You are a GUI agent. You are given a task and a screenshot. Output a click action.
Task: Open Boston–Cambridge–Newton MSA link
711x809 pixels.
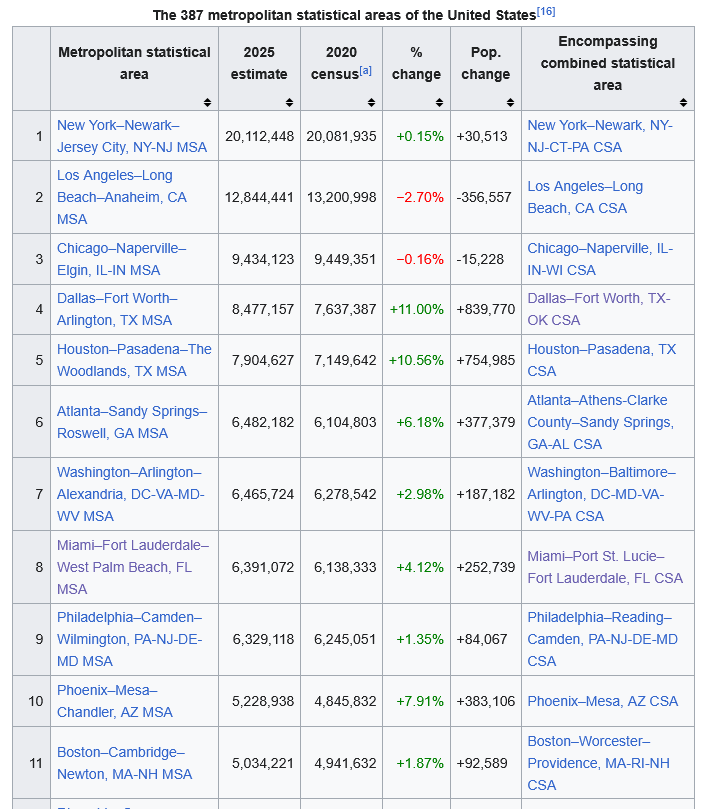coord(124,763)
